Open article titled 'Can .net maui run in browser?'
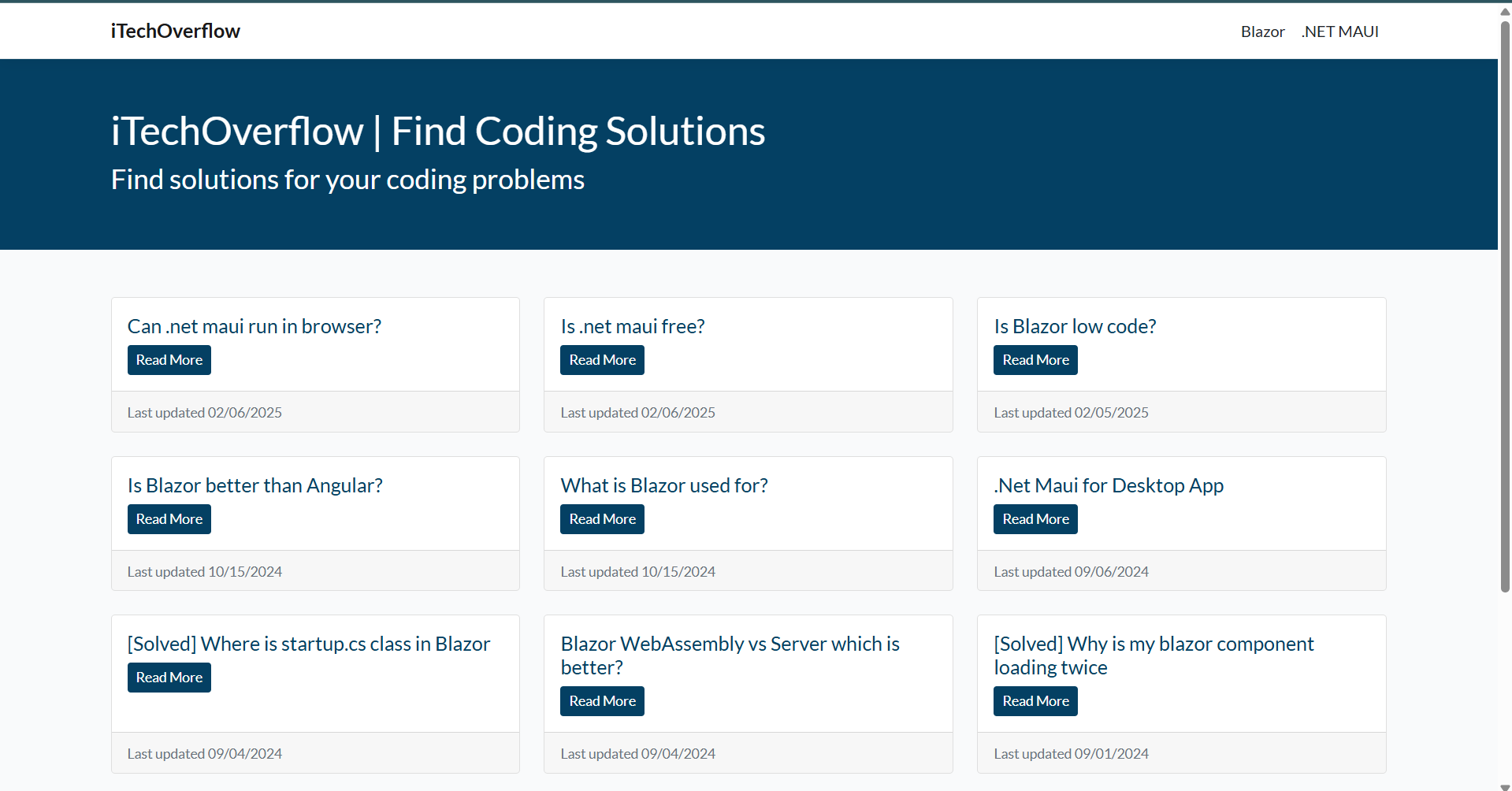 pyautogui.click(x=254, y=325)
